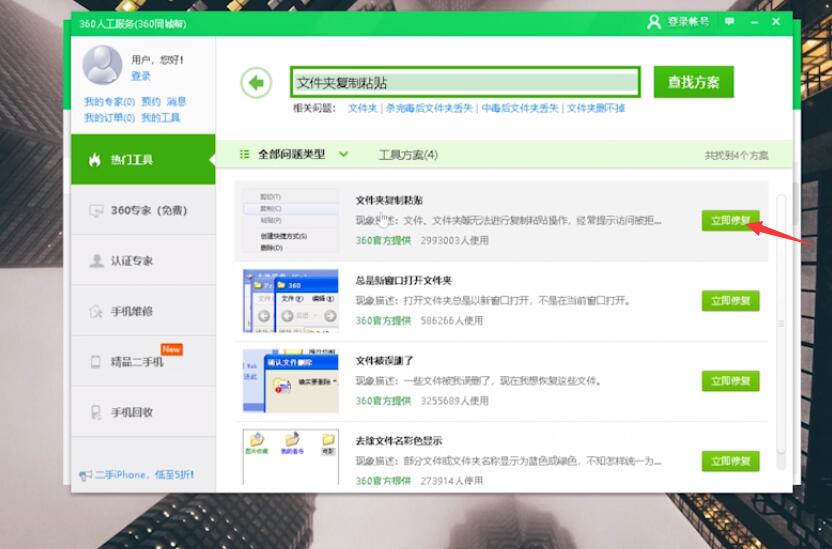Click the 文件被误删了 thumbnail
832x549 pixels.
click(291, 381)
